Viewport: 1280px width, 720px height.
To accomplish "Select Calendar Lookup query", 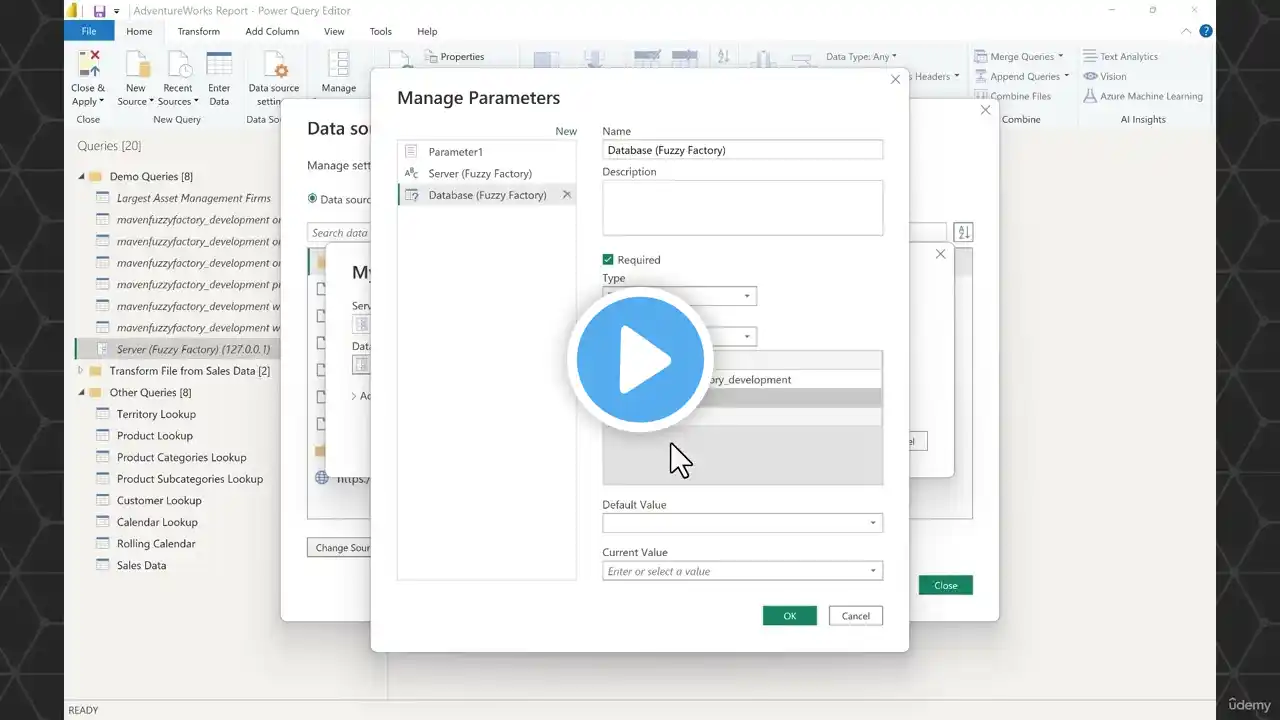I will (157, 522).
